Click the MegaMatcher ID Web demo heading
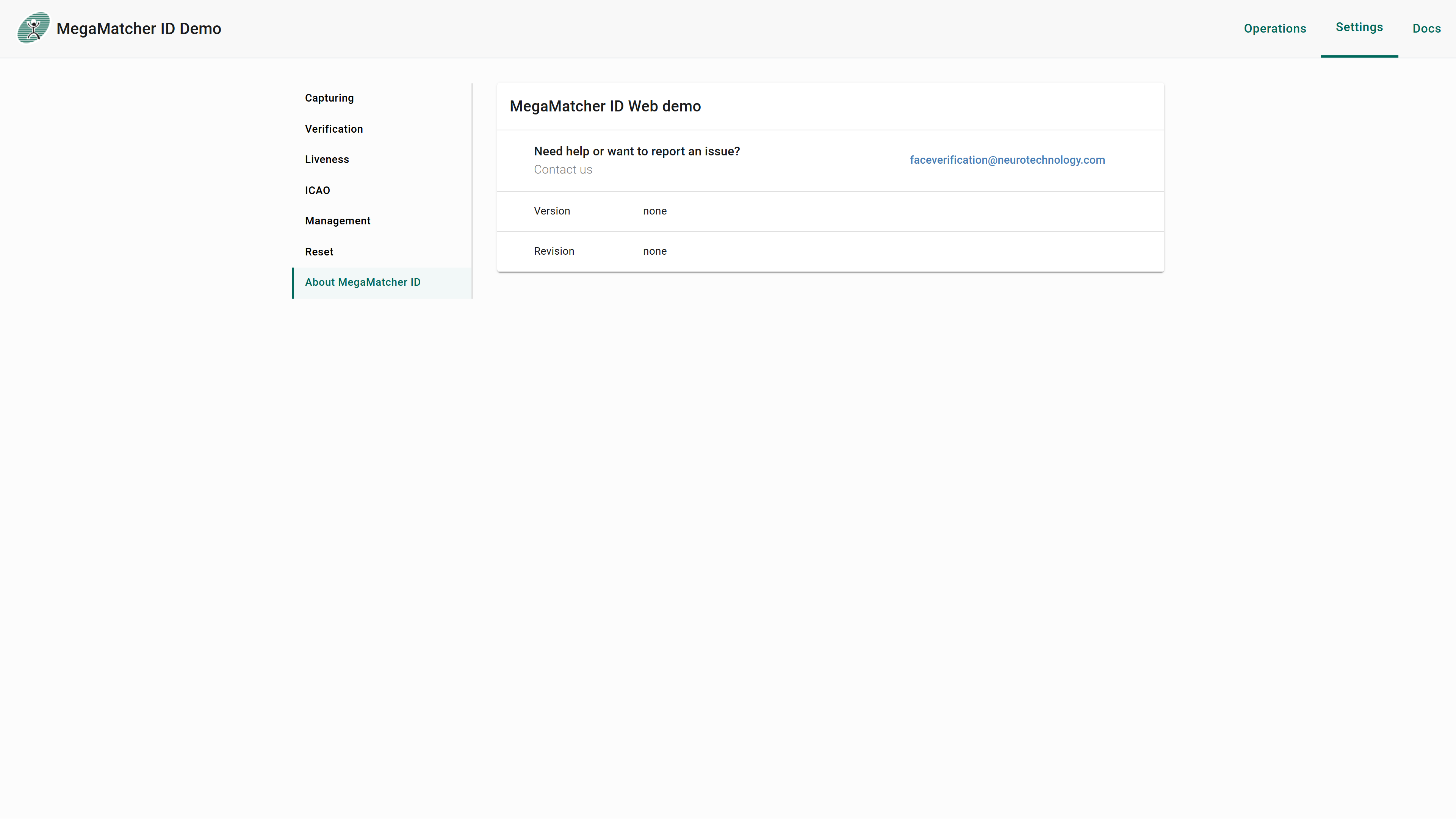The image size is (1456, 819). point(605,106)
